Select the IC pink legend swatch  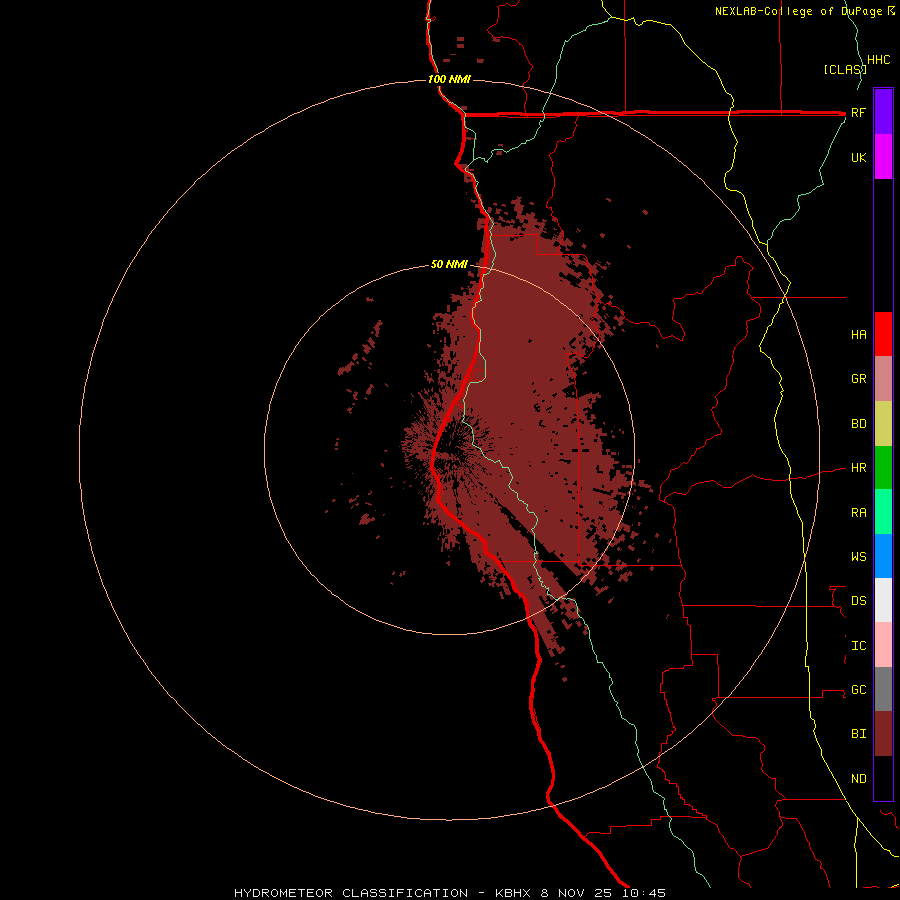(x=883, y=645)
